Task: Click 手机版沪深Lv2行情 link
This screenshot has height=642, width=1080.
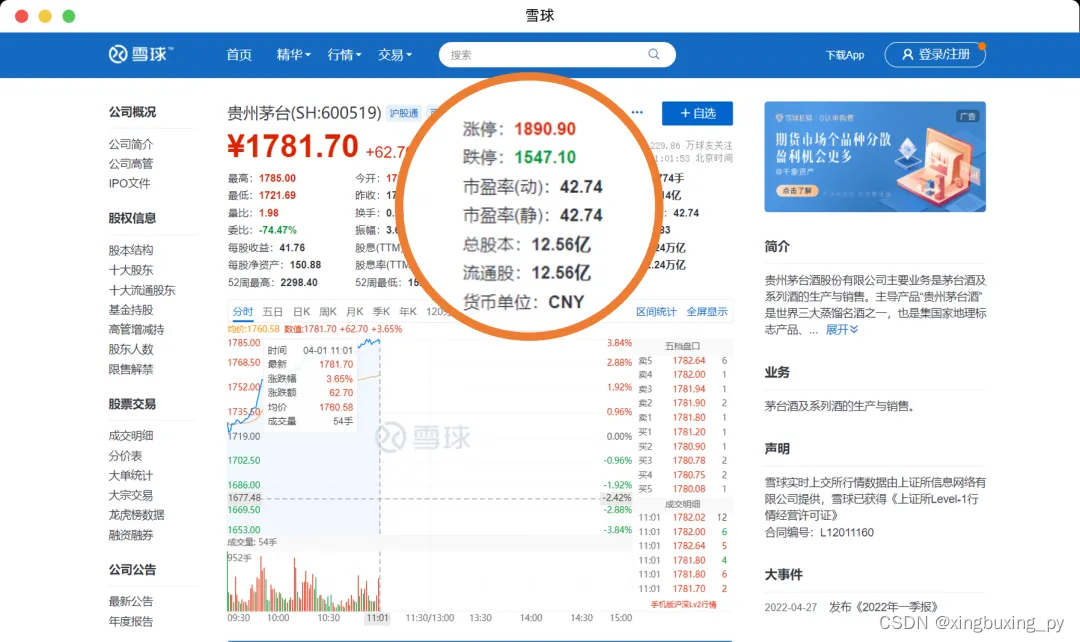Action: [683, 604]
